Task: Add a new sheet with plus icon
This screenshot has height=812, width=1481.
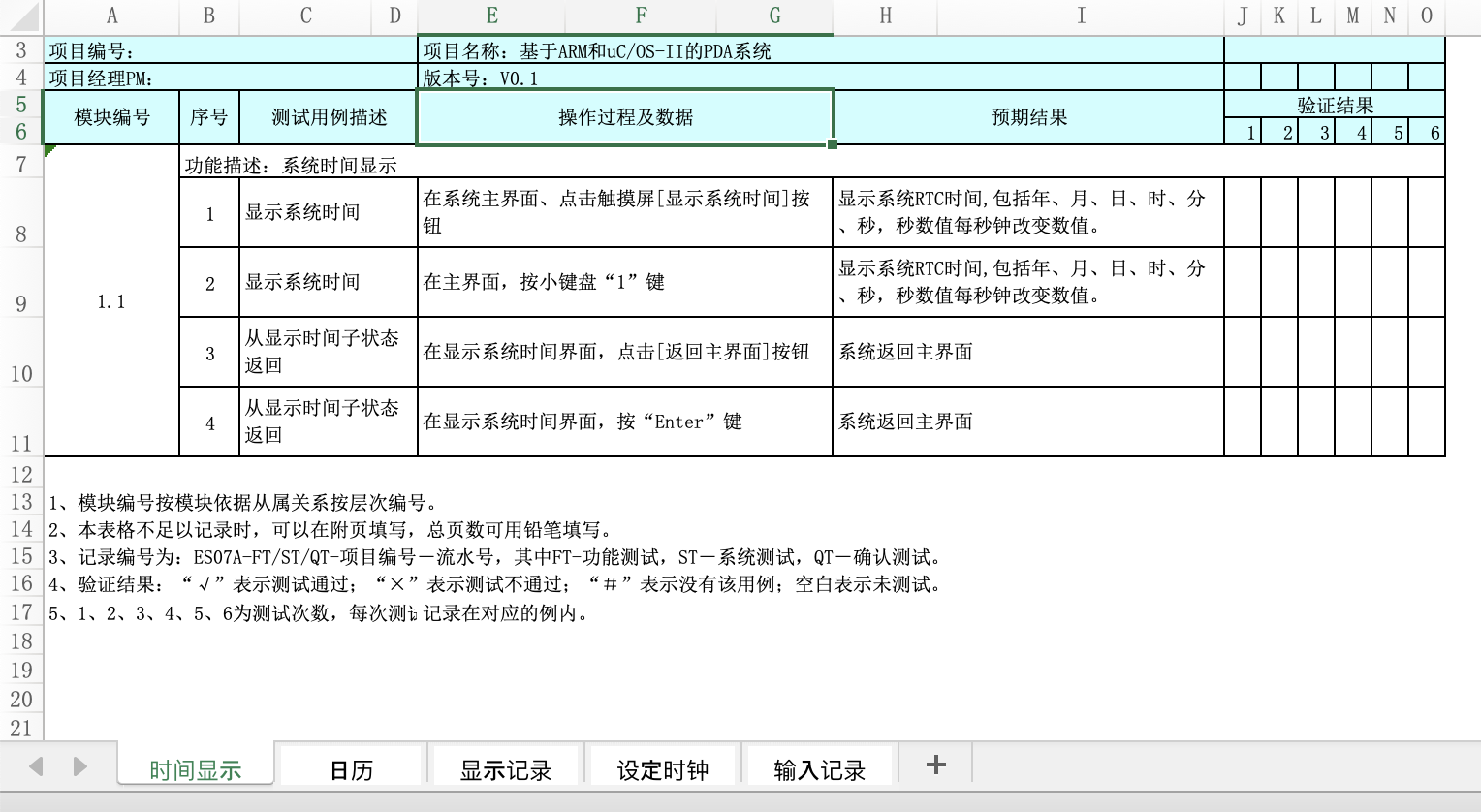Action: coord(935,765)
